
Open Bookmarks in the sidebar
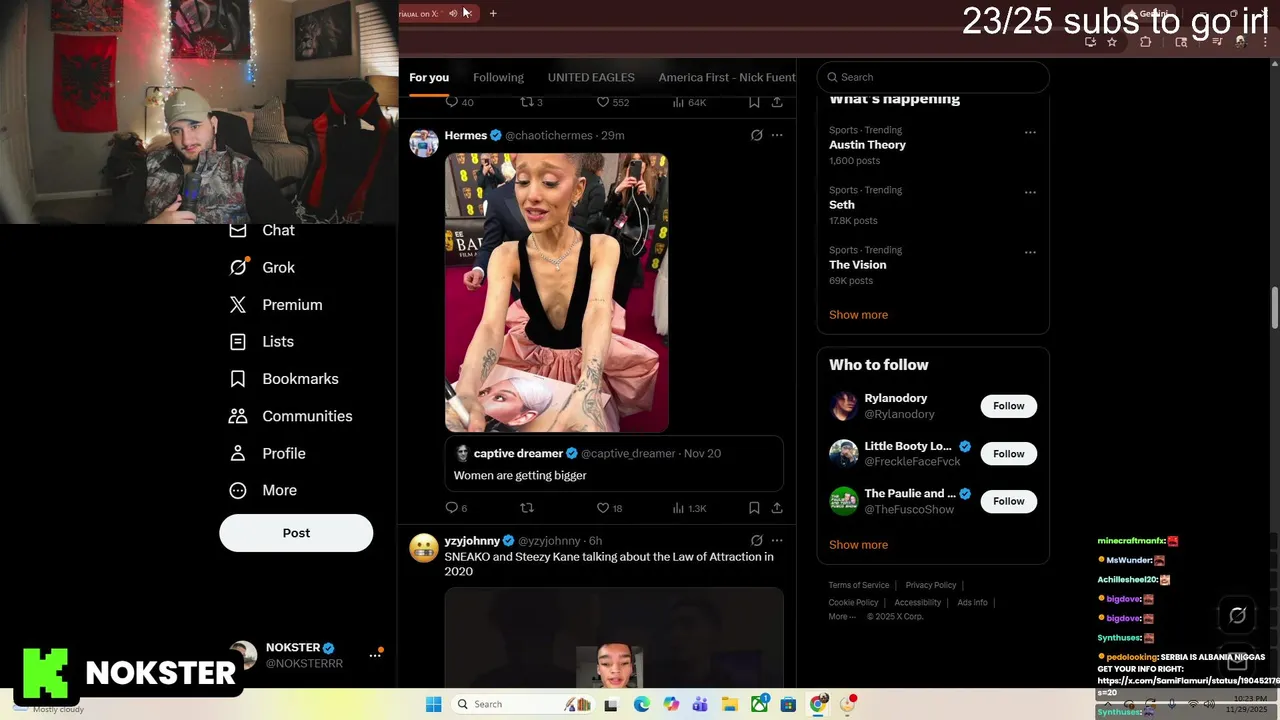[x=284, y=379]
